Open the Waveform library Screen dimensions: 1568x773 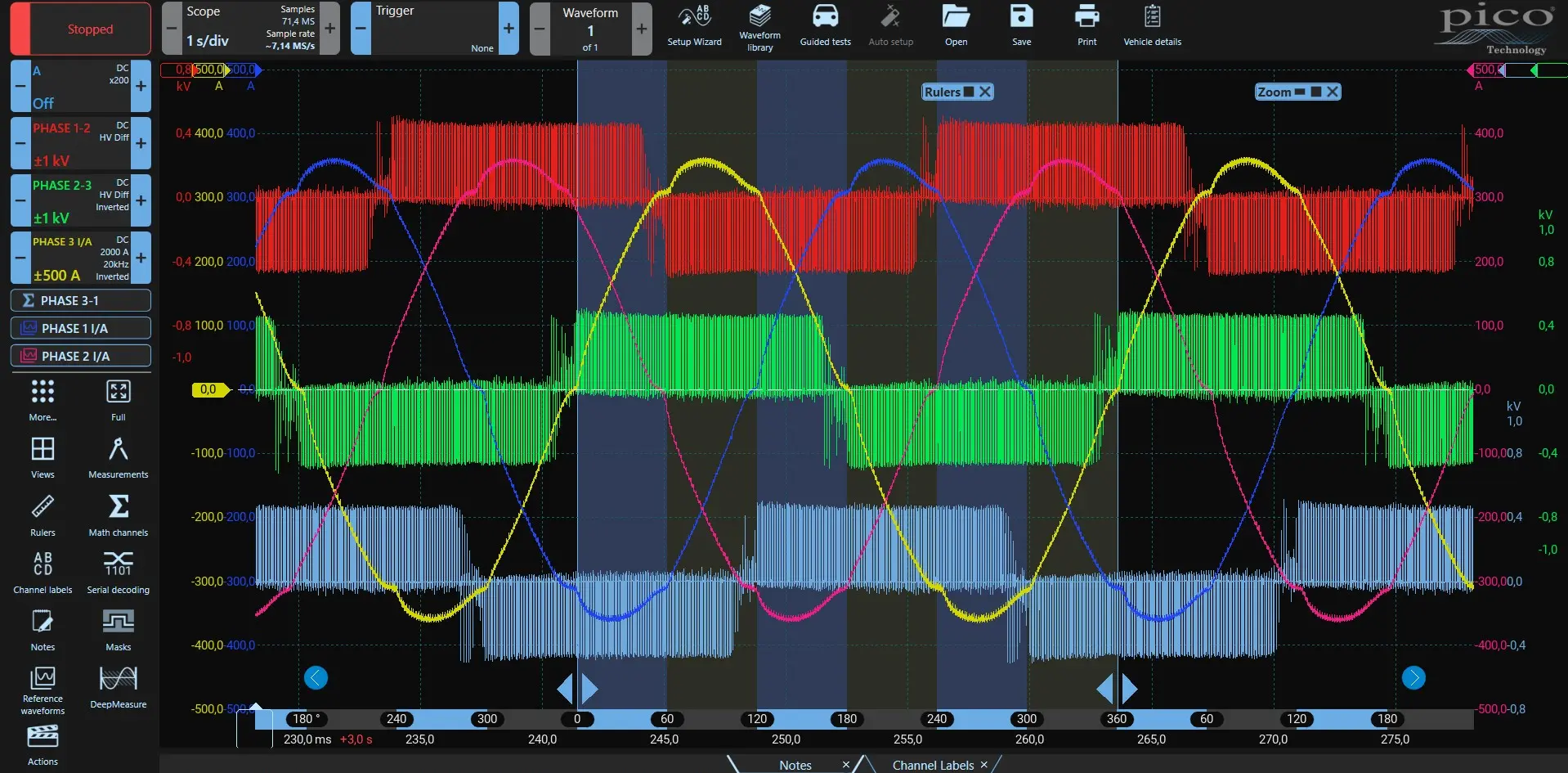(x=759, y=28)
